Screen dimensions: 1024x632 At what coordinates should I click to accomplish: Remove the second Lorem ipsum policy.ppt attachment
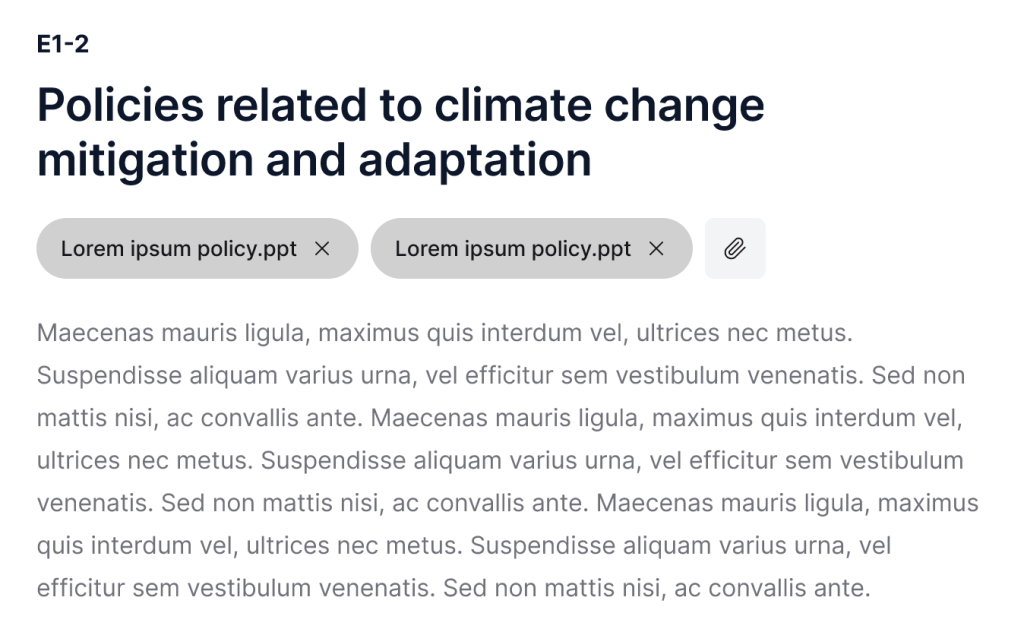[x=656, y=249]
